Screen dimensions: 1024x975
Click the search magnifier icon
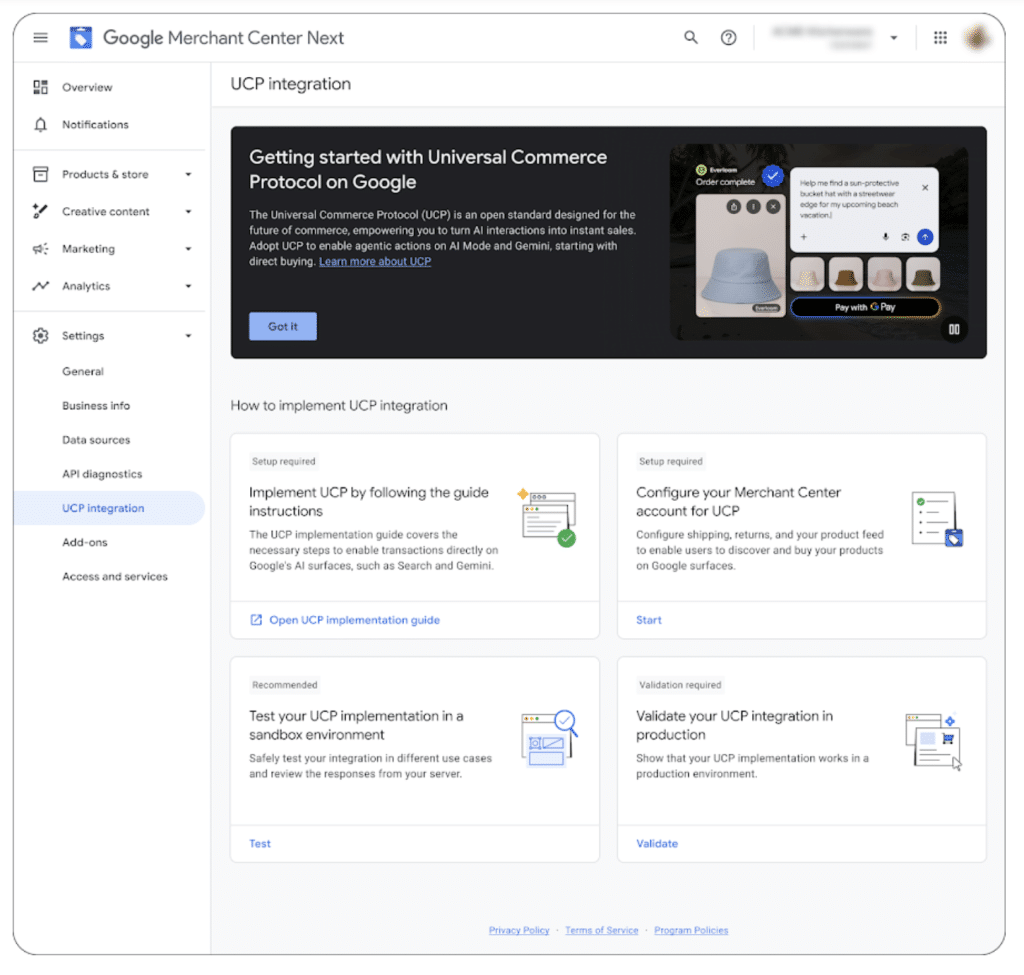coord(691,38)
